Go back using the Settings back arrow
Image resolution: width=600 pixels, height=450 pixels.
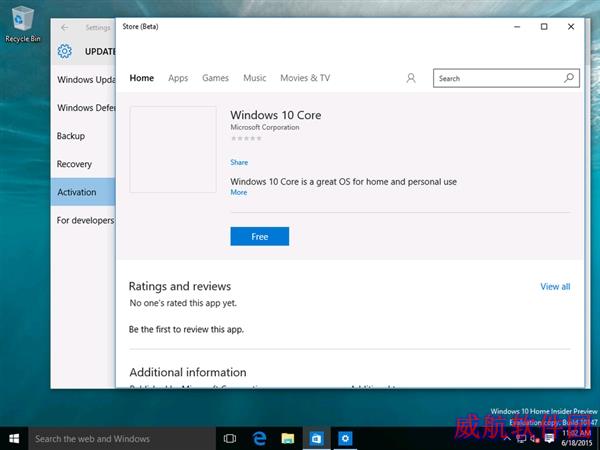pyautogui.click(x=64, y=28)
